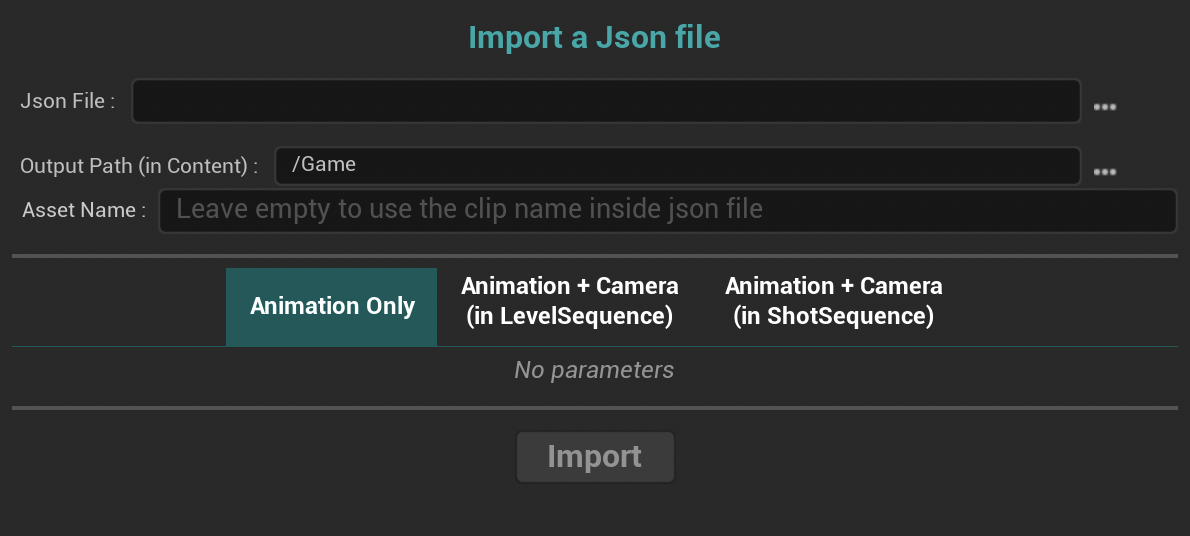Image resolution: width=1190 pixels, height=536 pixels.
Task: Click the 'Output Path (in Content) :' label
Action: click(139, 166)
